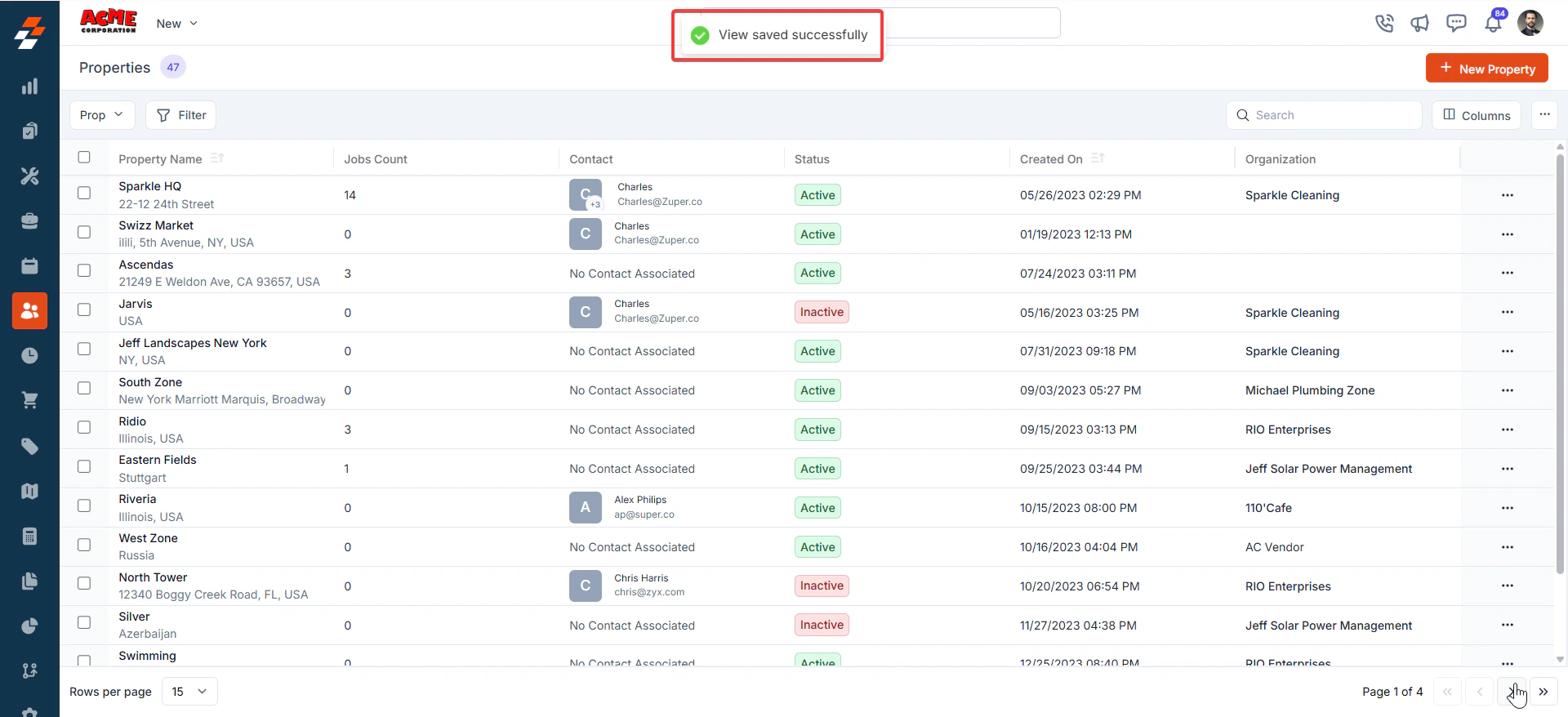
Task: Select the Jarvis row checkbox
Action: [84, 310]
